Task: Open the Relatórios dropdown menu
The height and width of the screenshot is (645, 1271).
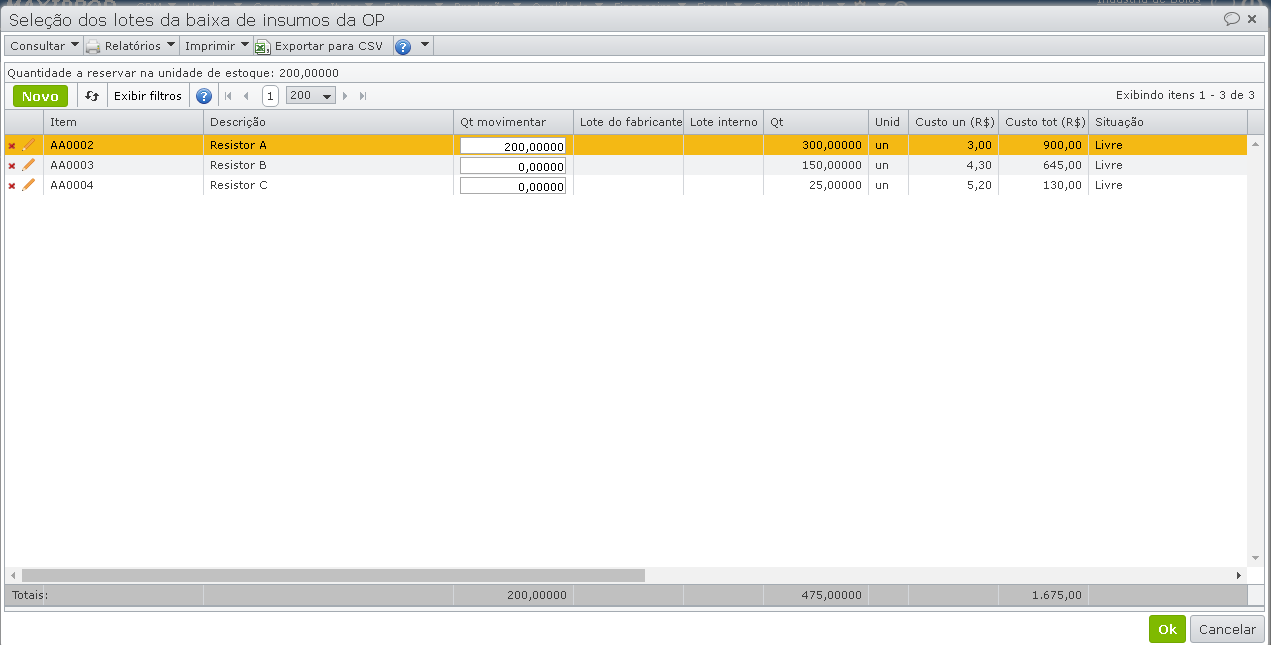Action: click(130, 46)
